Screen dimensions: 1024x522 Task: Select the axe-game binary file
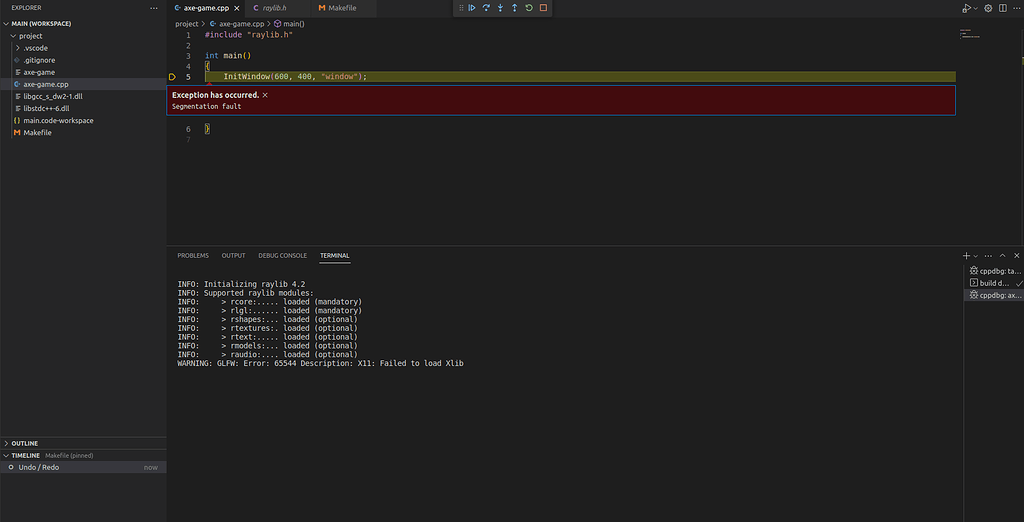click(x=39, y=72)
